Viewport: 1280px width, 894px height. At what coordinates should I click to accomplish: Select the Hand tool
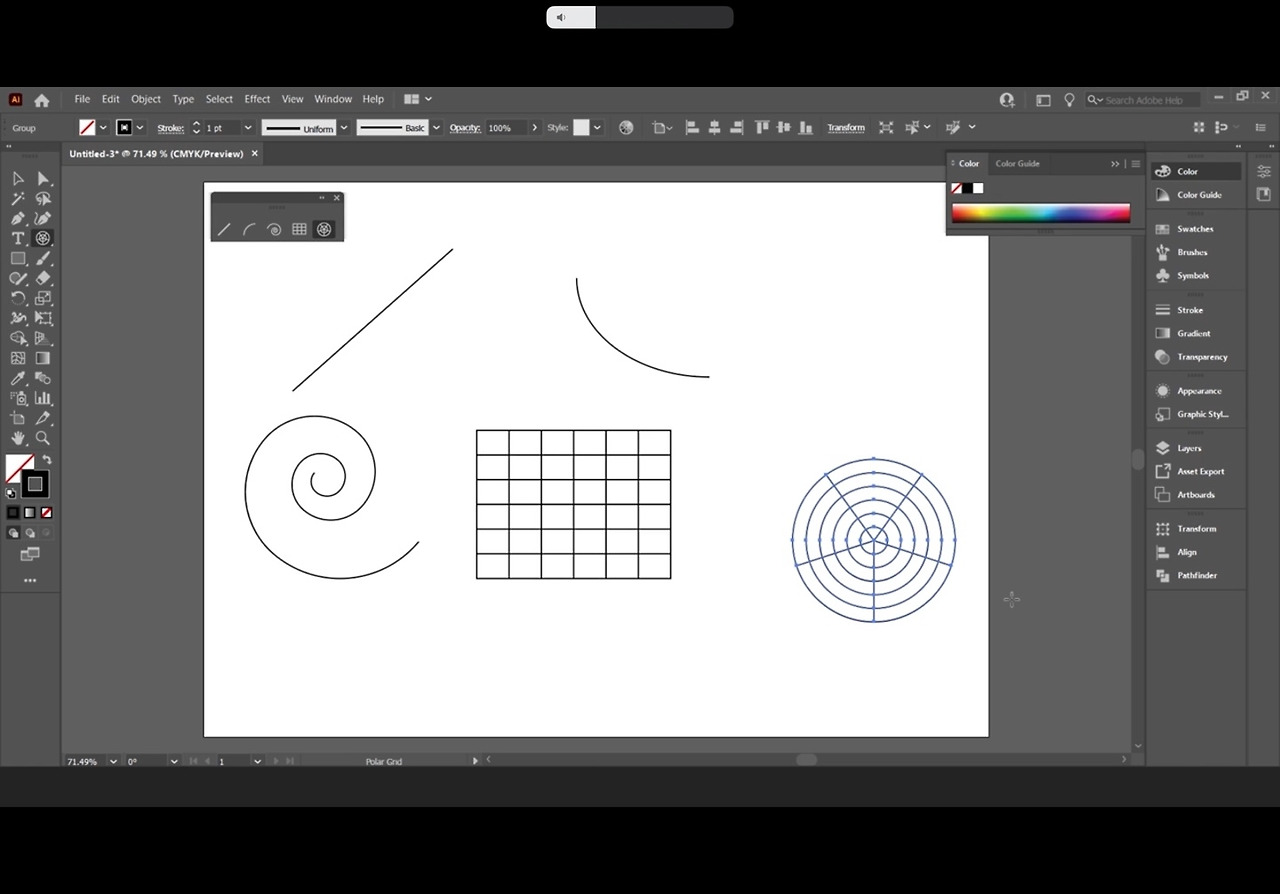tap(18, 438)
